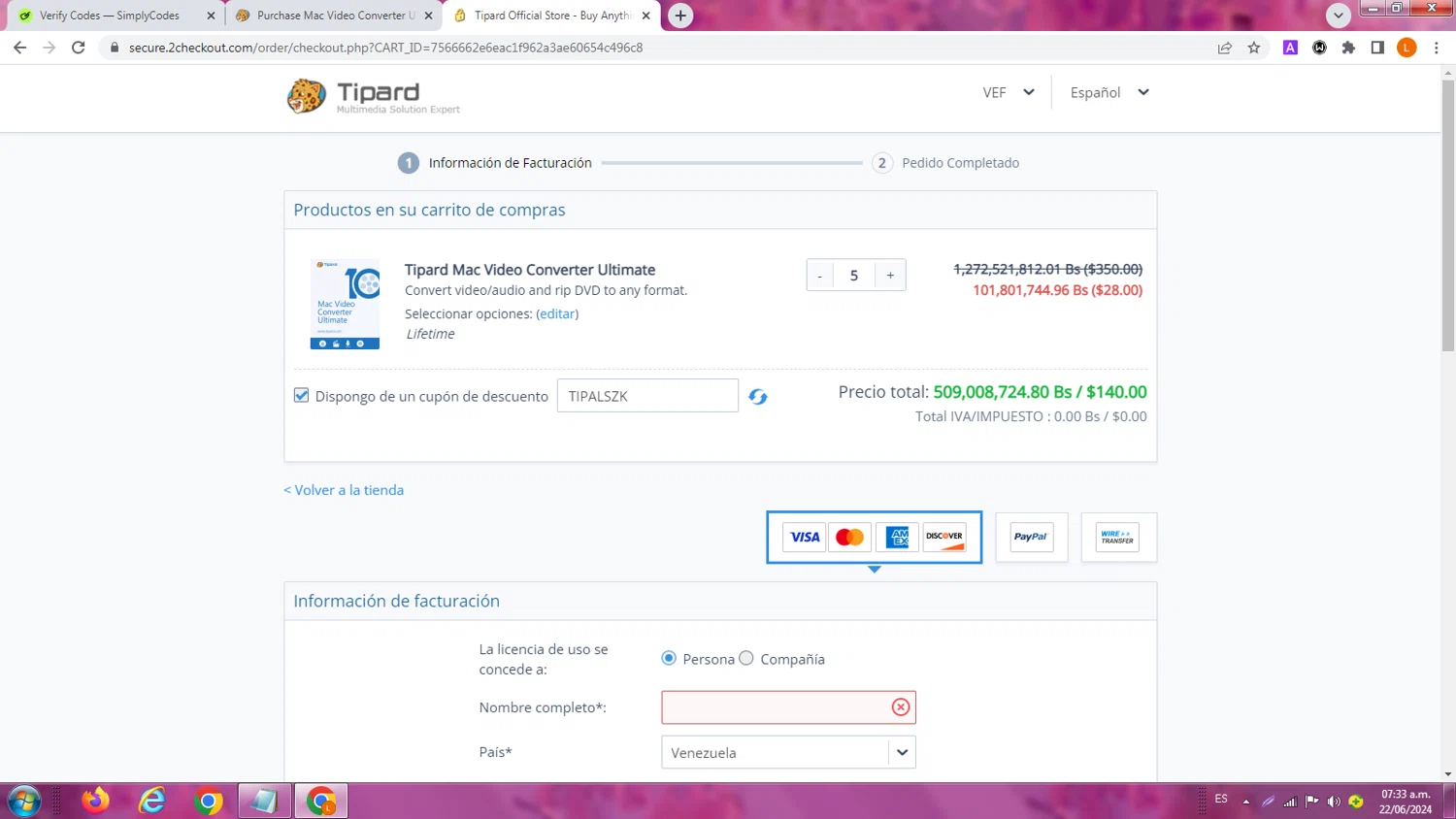Show hidden system tray icons

tap(1246, 802)
